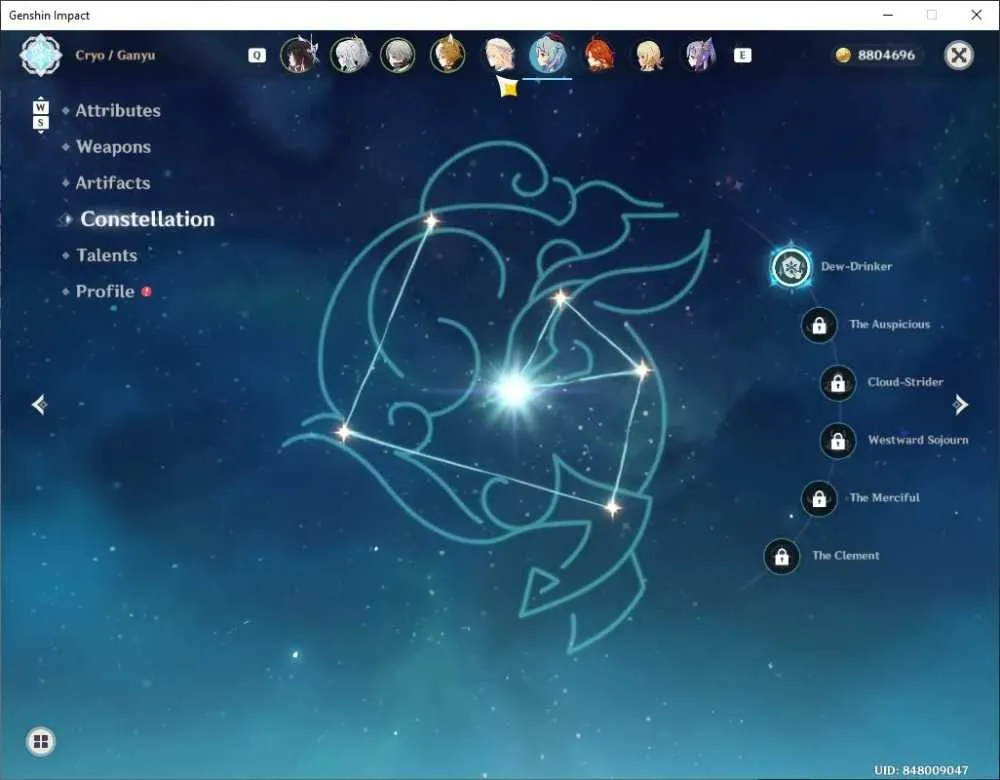Open the Talents section
The height and width of the screenshot is (780, 1000).
click(x=107, y=255)
